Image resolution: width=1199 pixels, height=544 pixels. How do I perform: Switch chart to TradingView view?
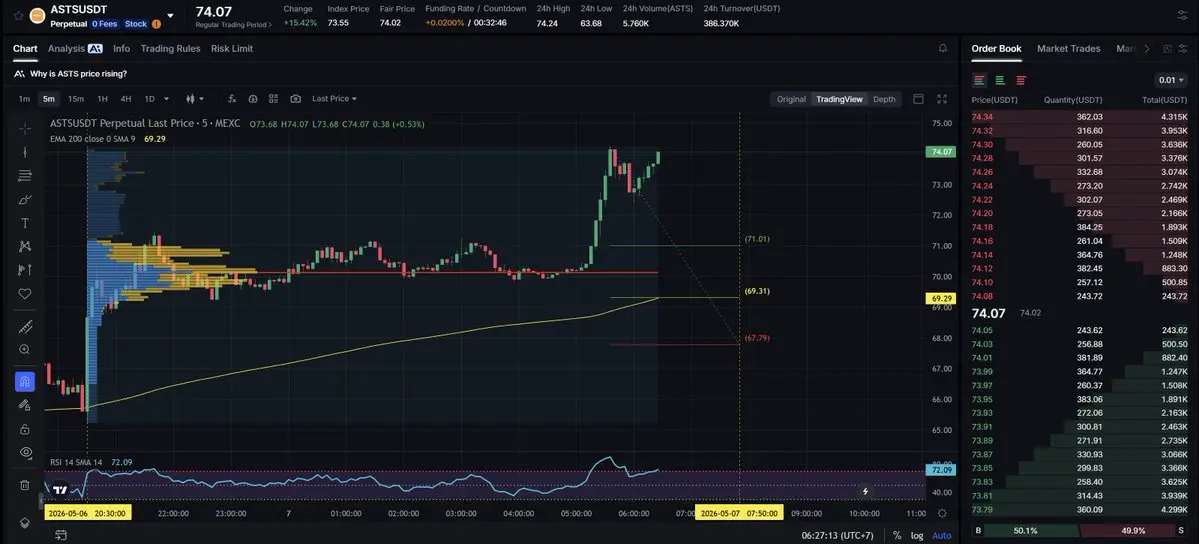839,99
